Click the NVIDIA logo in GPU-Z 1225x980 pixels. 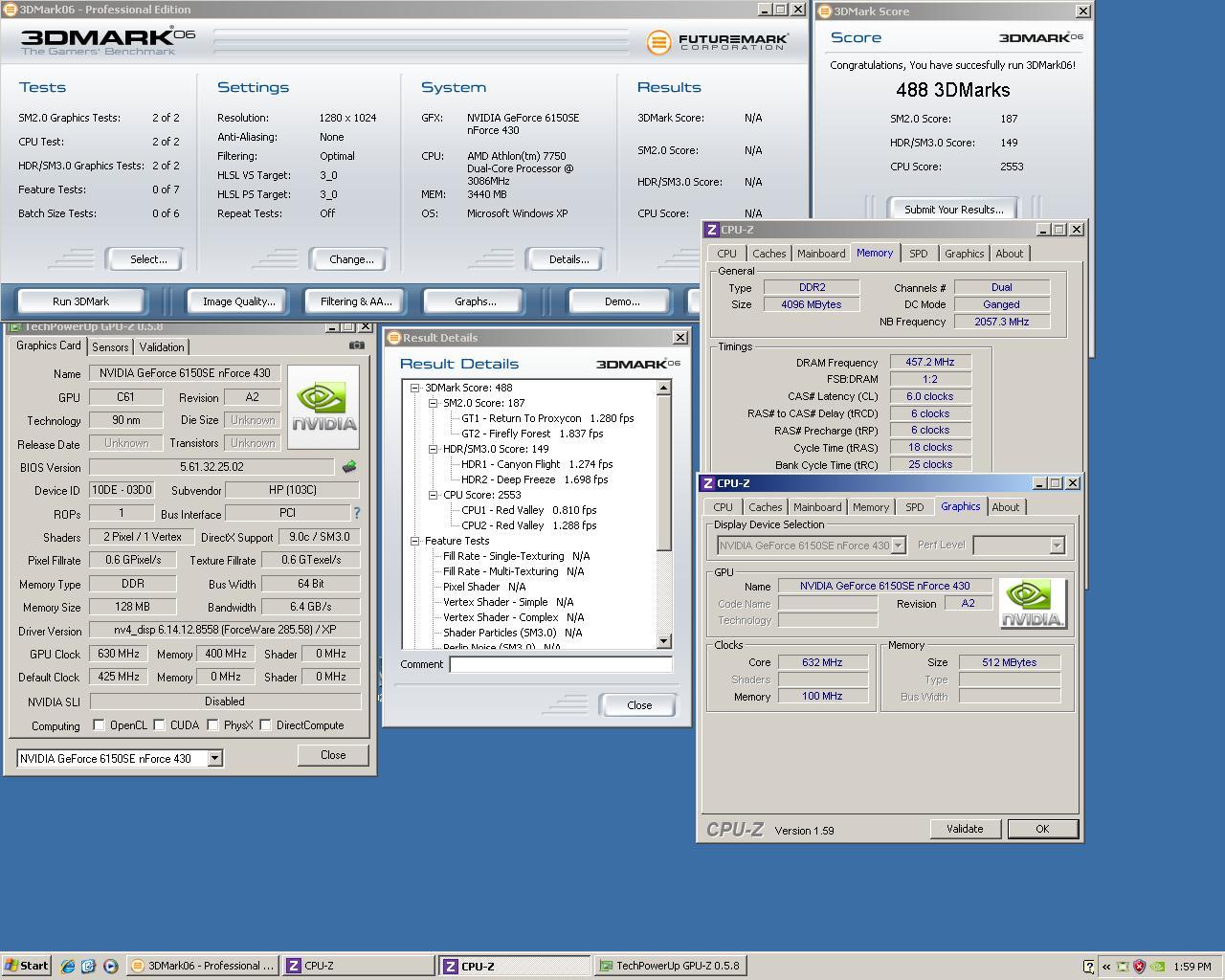click(323, 407)
